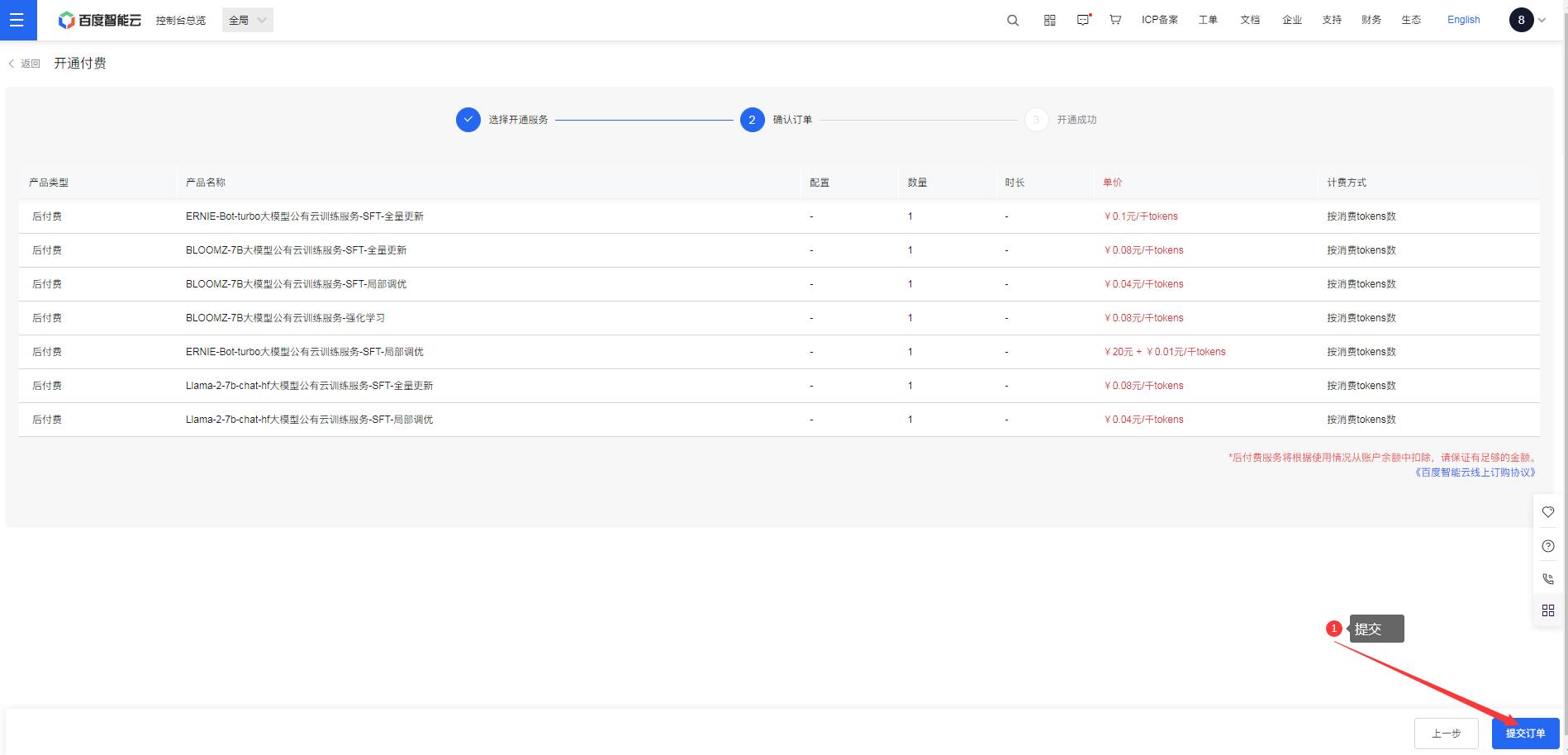Select row ERNIE-Bot-turbo SFT-全量更新 product name
The height and width of the screenshot is (755, 1568).
(x=305, y=216)
